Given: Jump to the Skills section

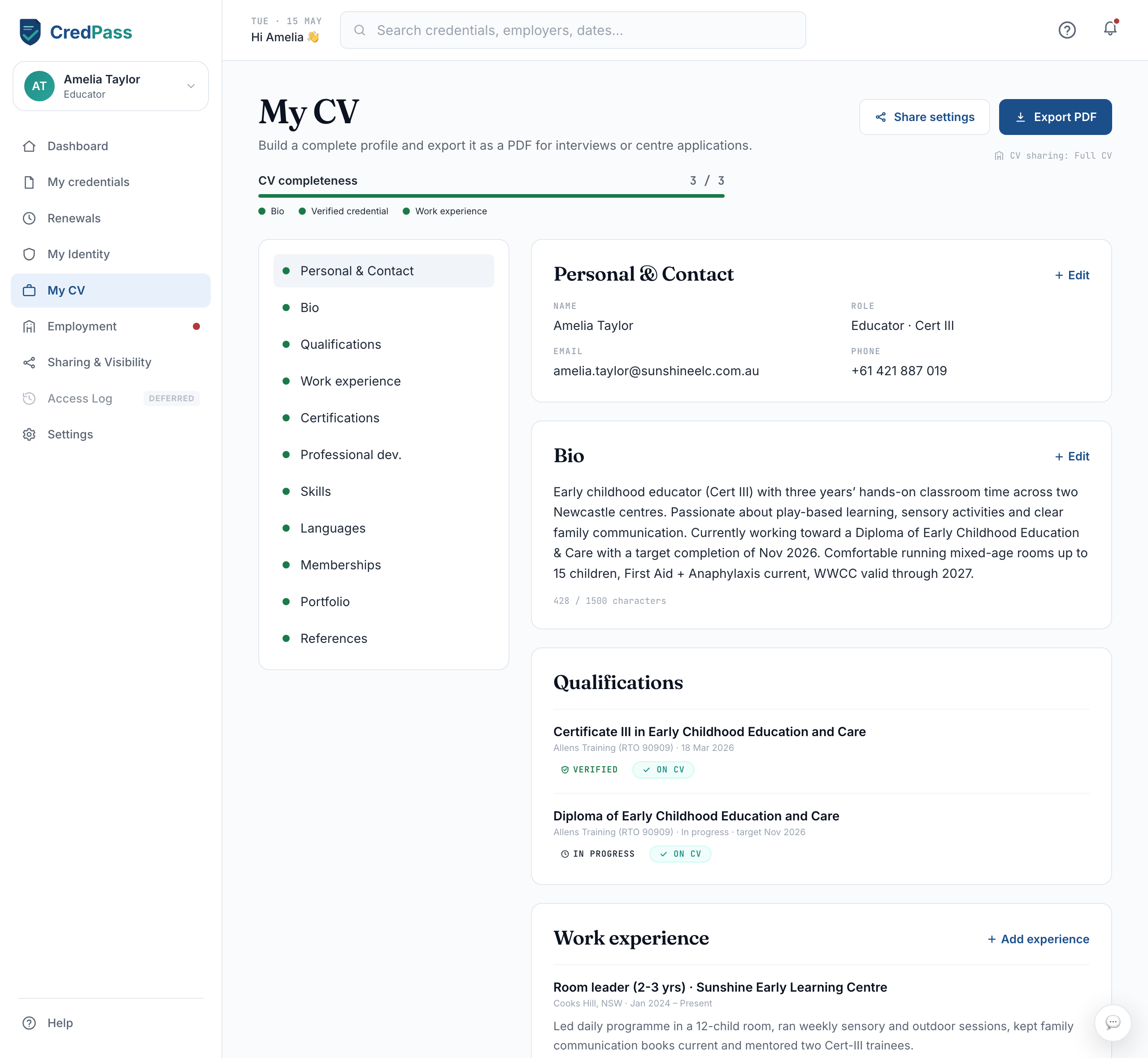Looking at the screenshot, I should tap(383, 491).
